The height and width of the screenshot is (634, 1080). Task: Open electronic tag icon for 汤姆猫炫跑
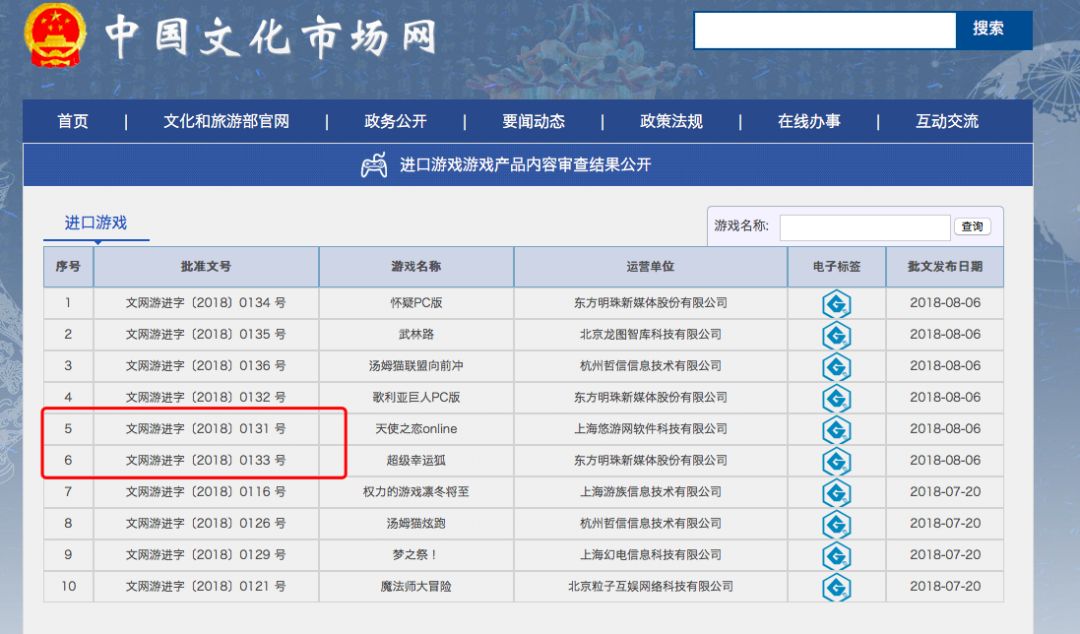[836, 524]
